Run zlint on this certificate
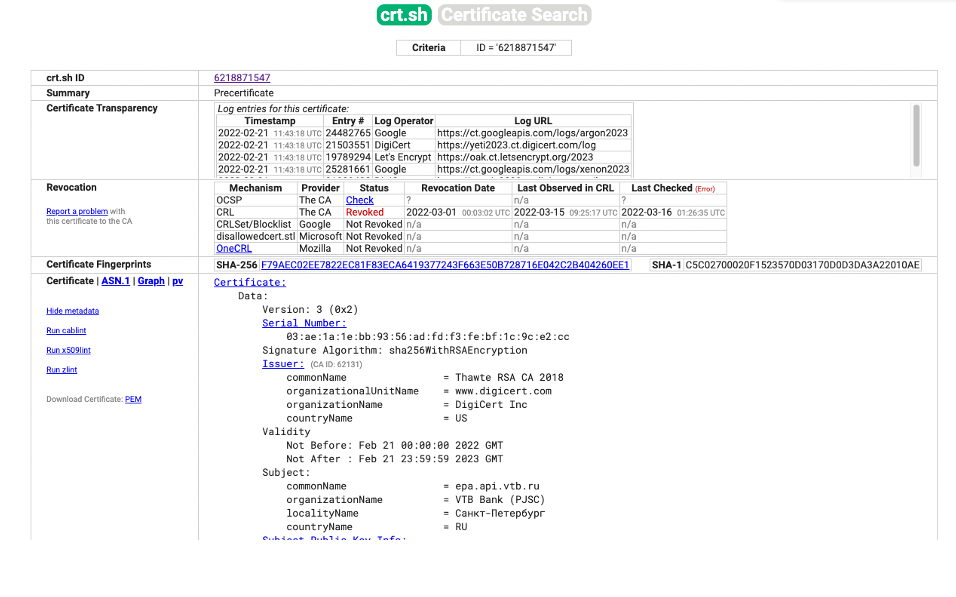956x597 pixels. [61, 370]
